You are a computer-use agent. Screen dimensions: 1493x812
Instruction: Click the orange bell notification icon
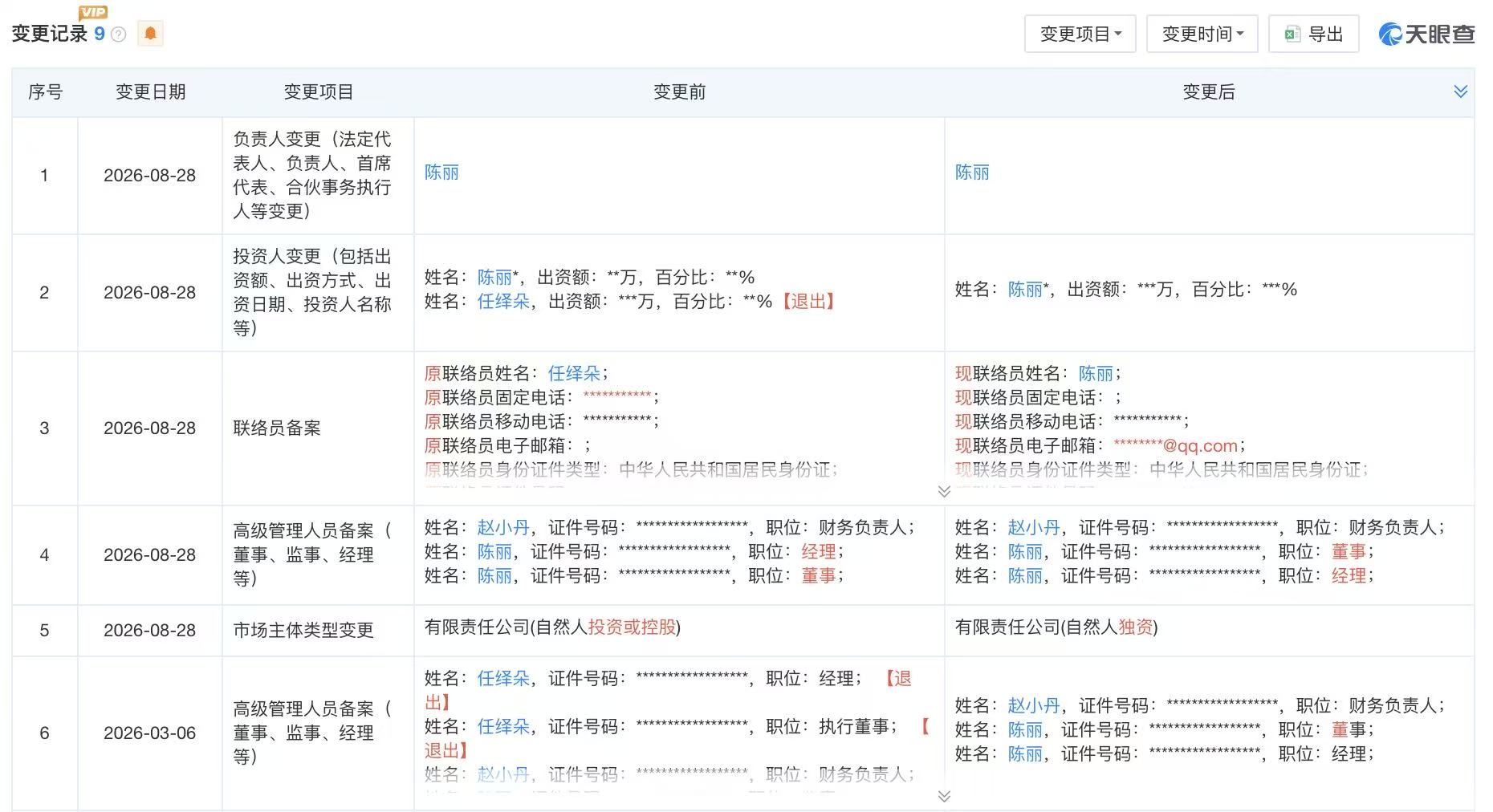(150, 34)
